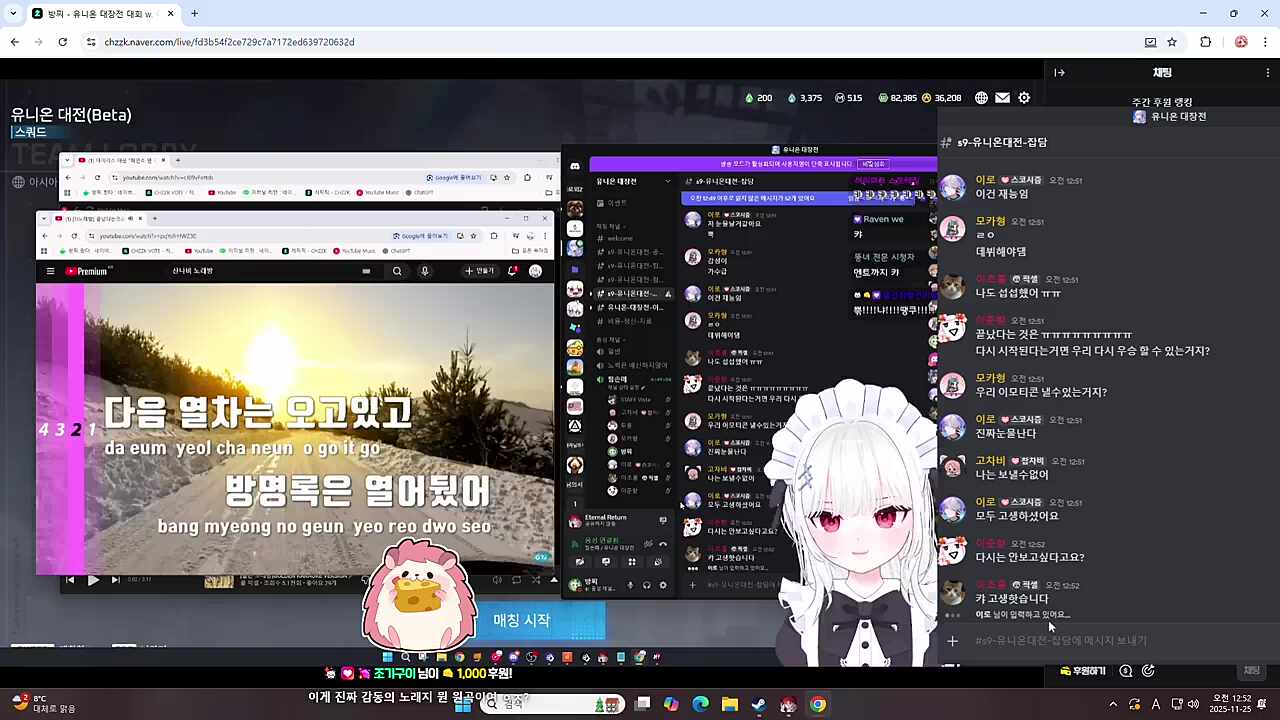Click the s9-유니온대전-잡담 channel header
The image size is (1280, 720).
(1002, 143)
